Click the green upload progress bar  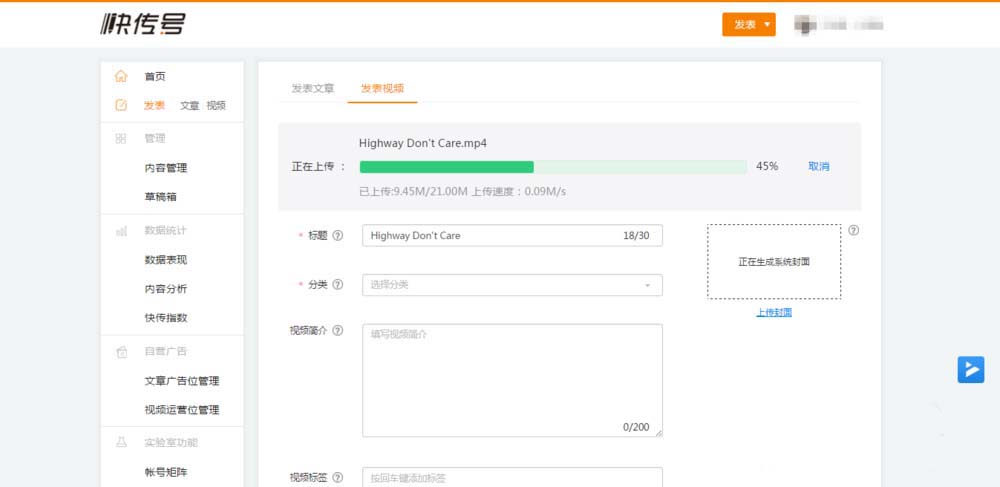[x=553, y=167]
